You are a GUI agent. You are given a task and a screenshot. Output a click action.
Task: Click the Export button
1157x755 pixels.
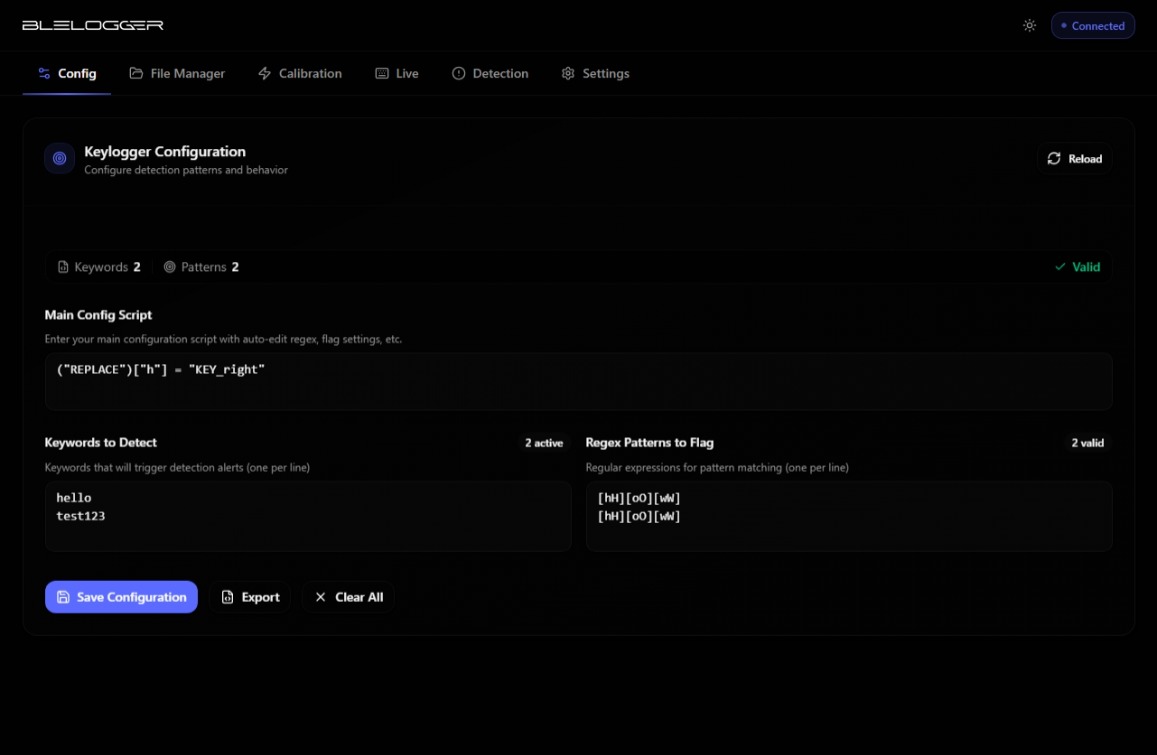pyautogui.click(x=250, y=597)
